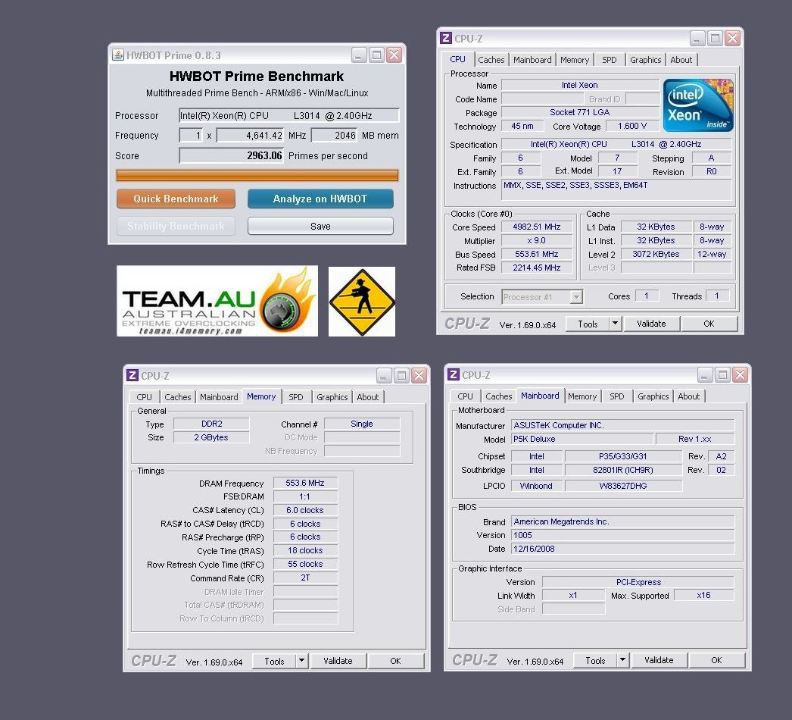792x720 pixels.
Task: Click the yellow pedestrian crossing sign image
Action: (x=362, y=302)
